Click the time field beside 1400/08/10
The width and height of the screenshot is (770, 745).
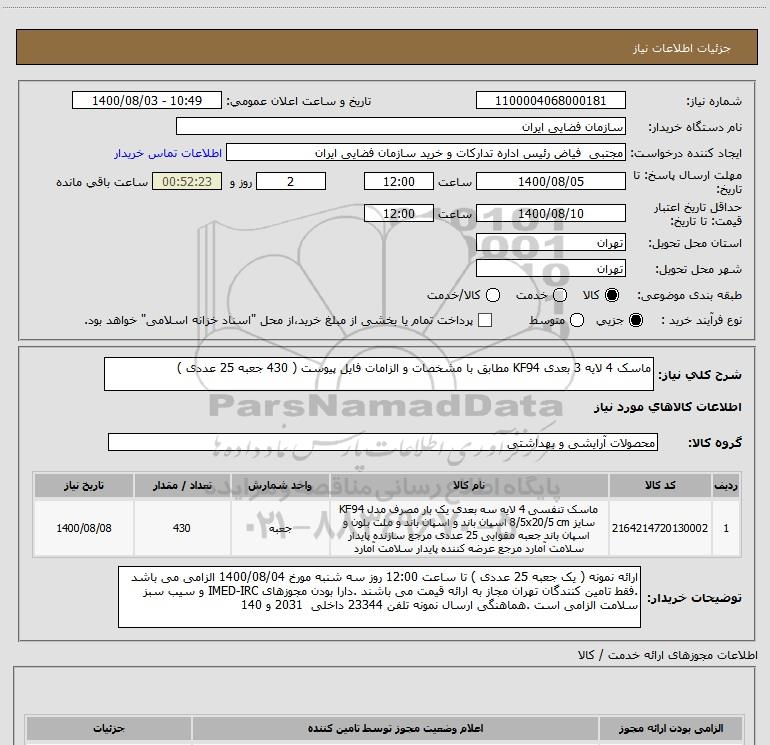[x=399, y=213]
